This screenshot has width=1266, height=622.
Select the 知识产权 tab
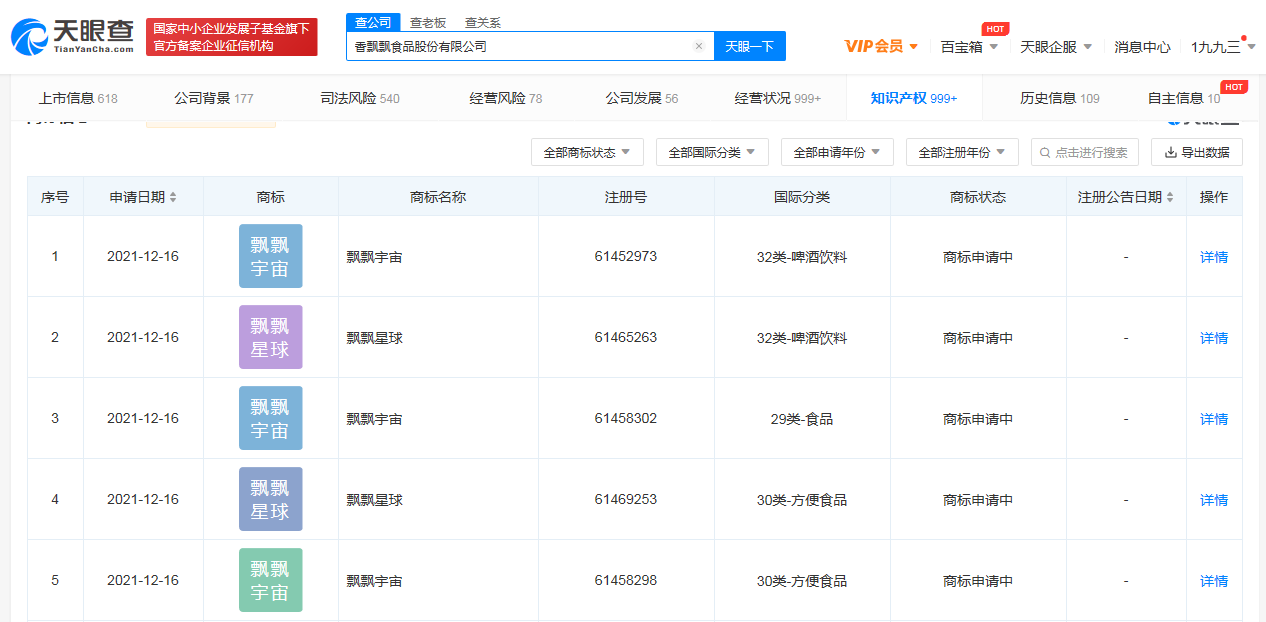[x=913, y=98]
